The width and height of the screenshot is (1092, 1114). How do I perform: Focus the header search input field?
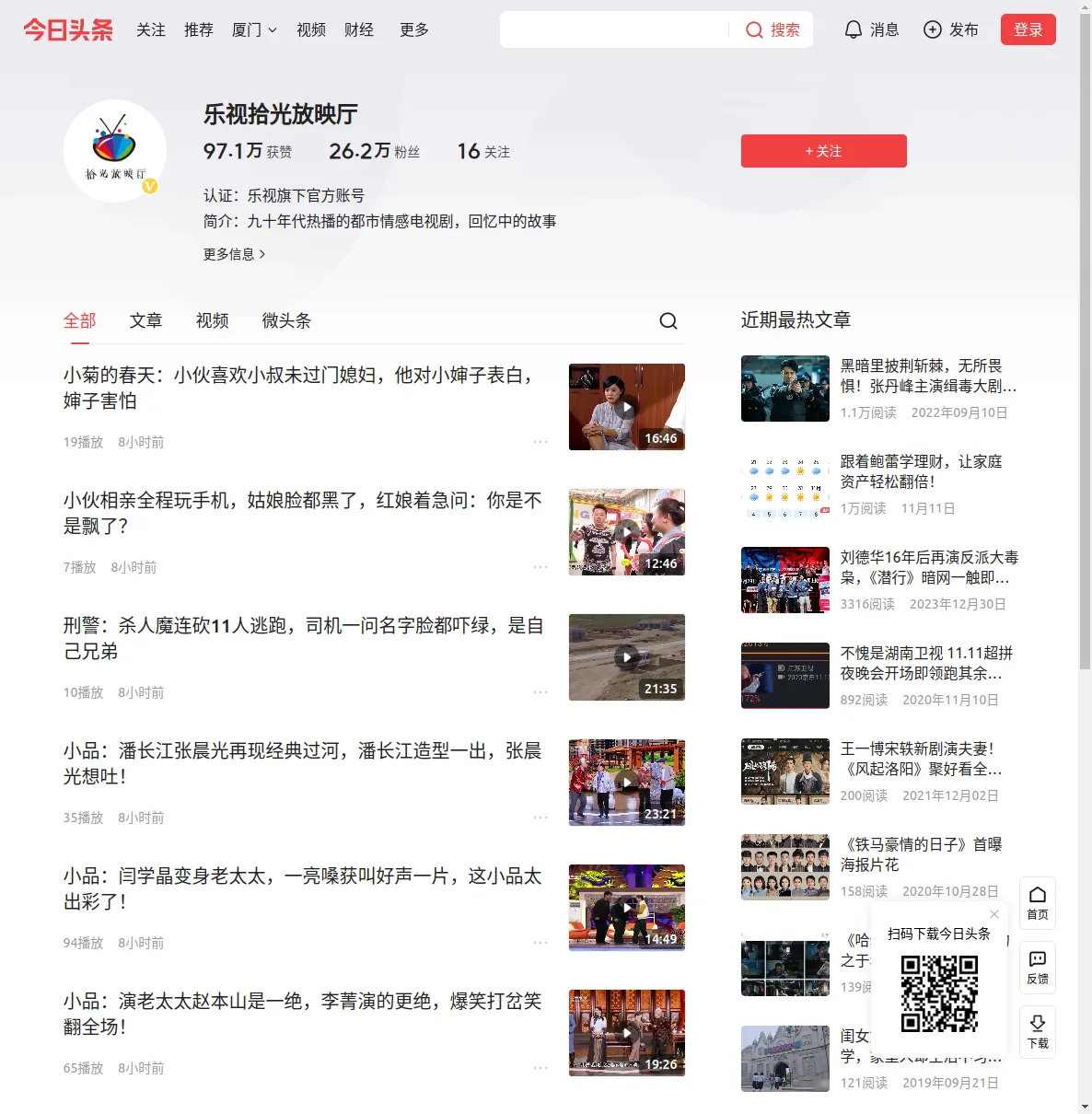(x=614, y=29)
